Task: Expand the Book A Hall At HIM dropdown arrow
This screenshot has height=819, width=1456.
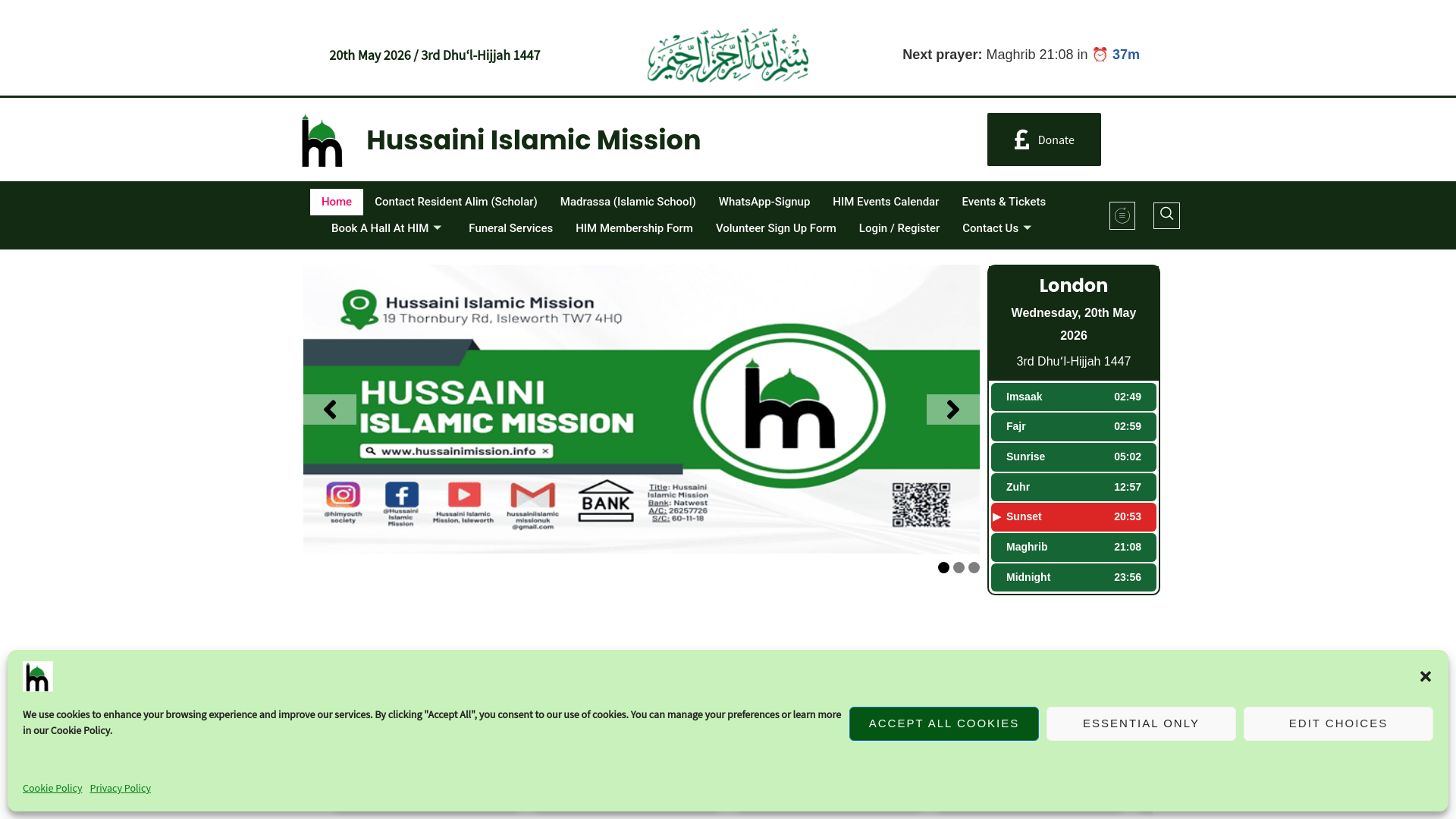Action: coord(437,227)
